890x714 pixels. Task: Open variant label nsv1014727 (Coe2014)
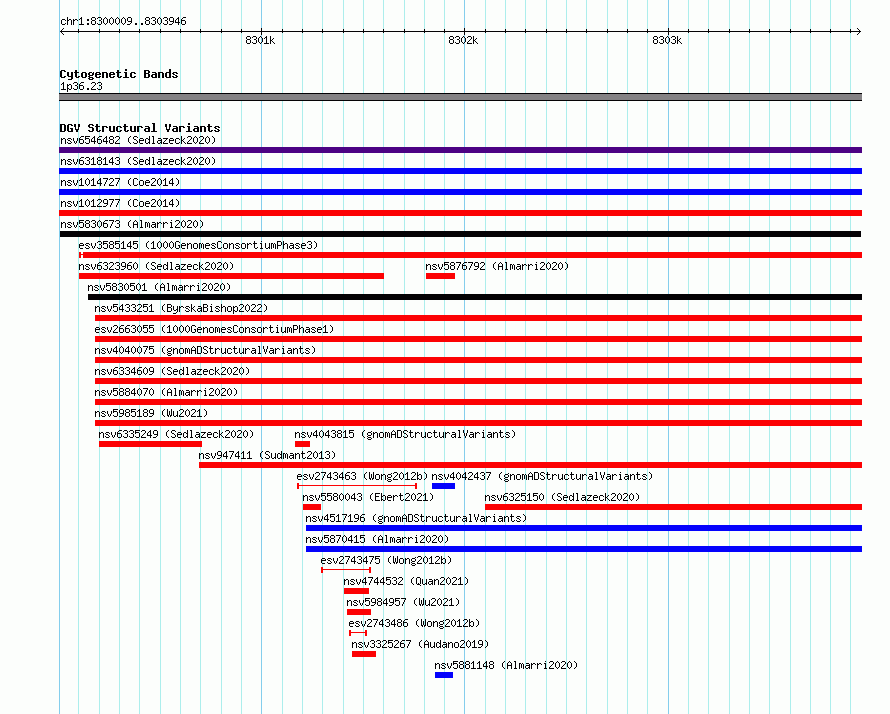click(120, 182)
